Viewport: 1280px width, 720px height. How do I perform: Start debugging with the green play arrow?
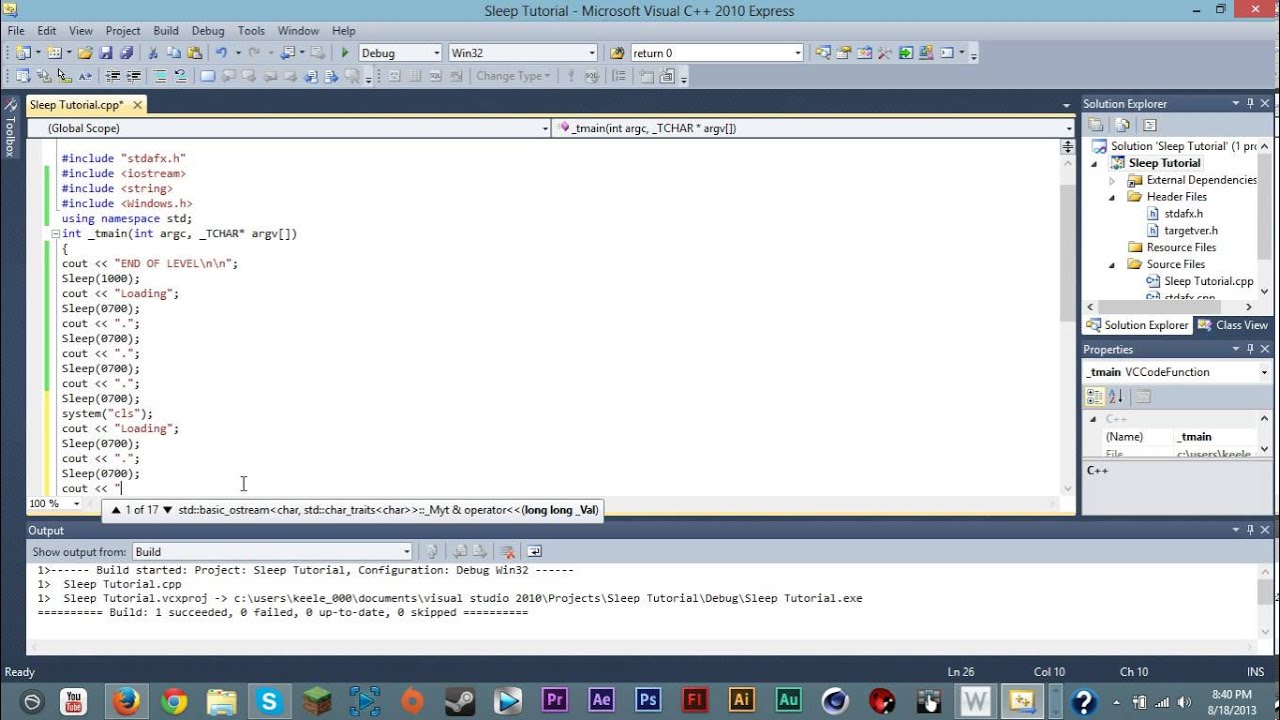(x=345, y=53)
